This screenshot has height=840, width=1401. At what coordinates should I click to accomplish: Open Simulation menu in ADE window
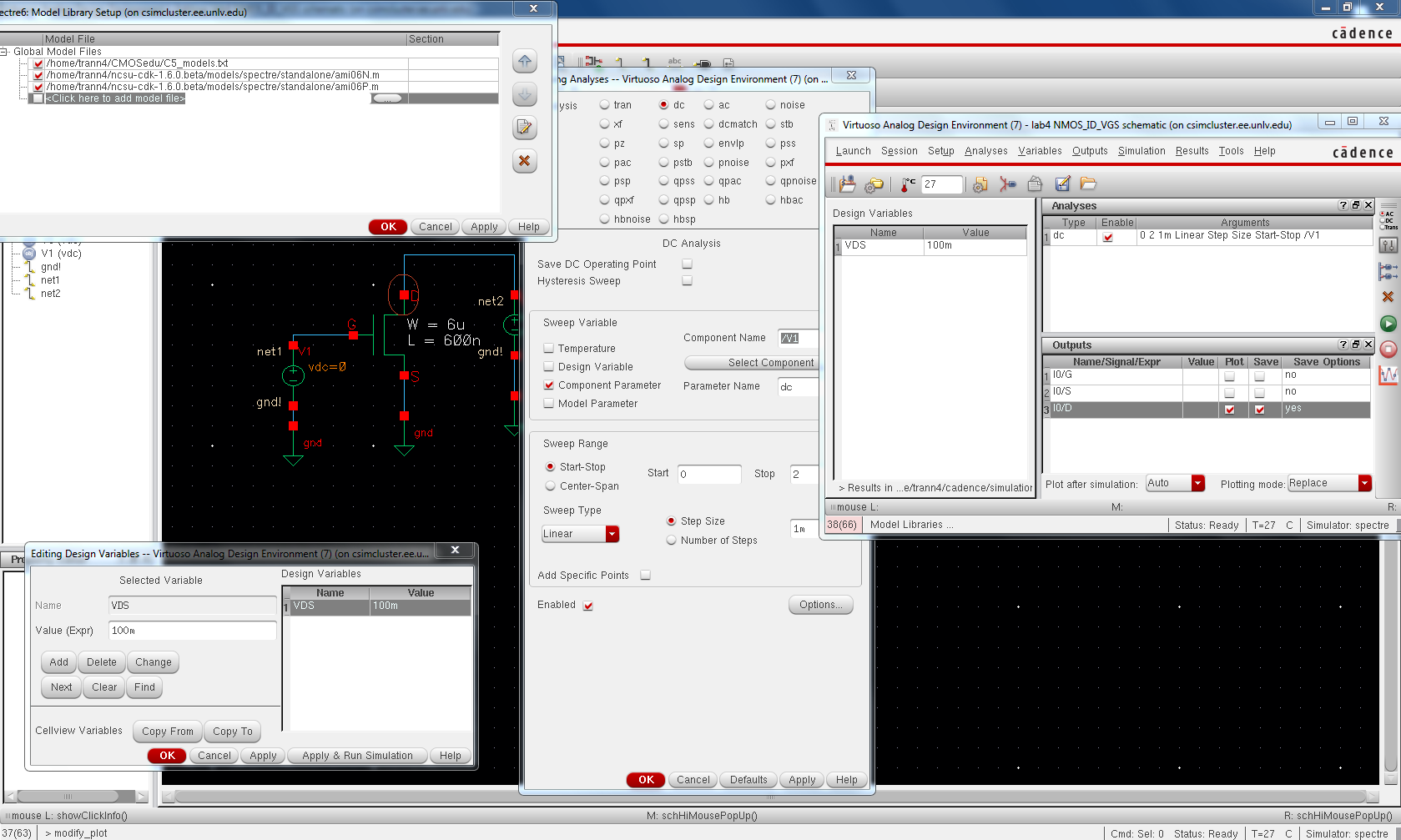pyautogui.click(x=1141, y=151)
